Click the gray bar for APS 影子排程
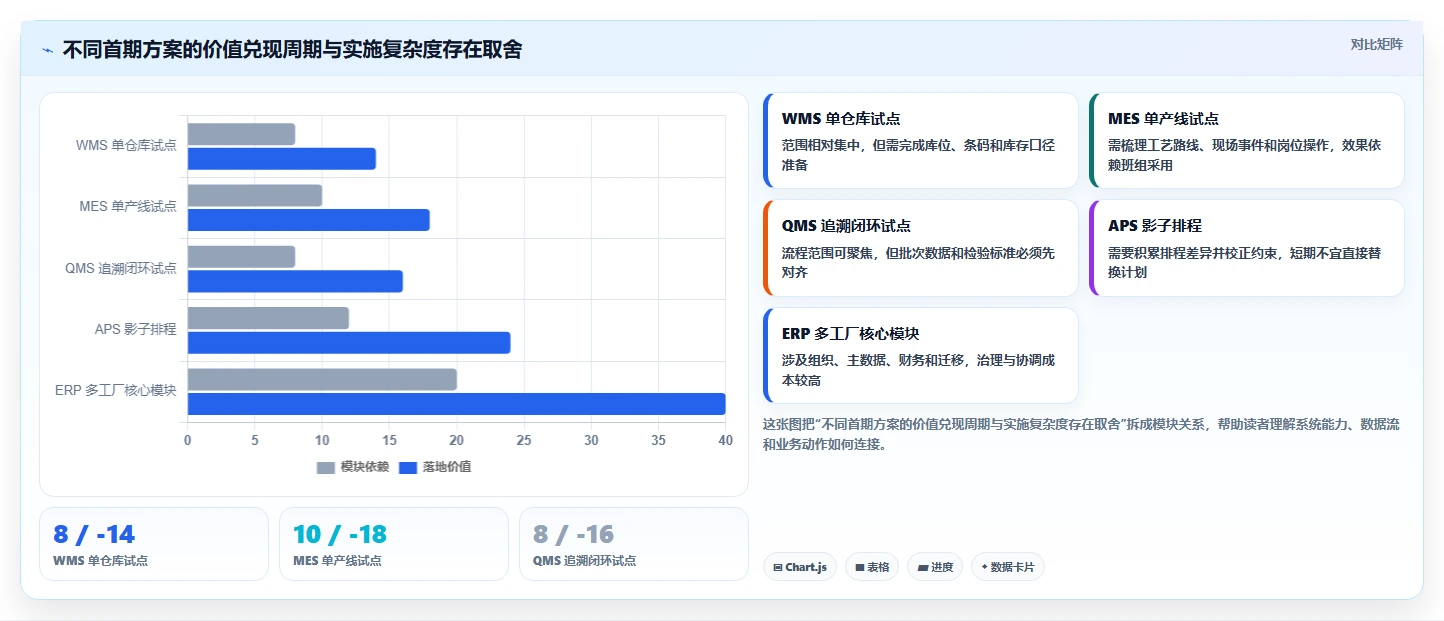Viewport: 1444px width, 621px height. pos(268,318)
